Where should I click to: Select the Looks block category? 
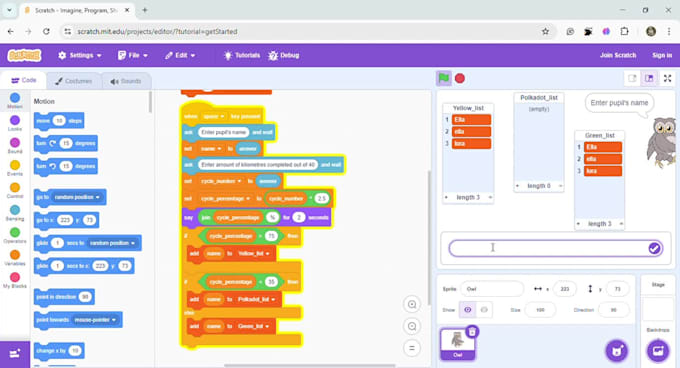15,123
